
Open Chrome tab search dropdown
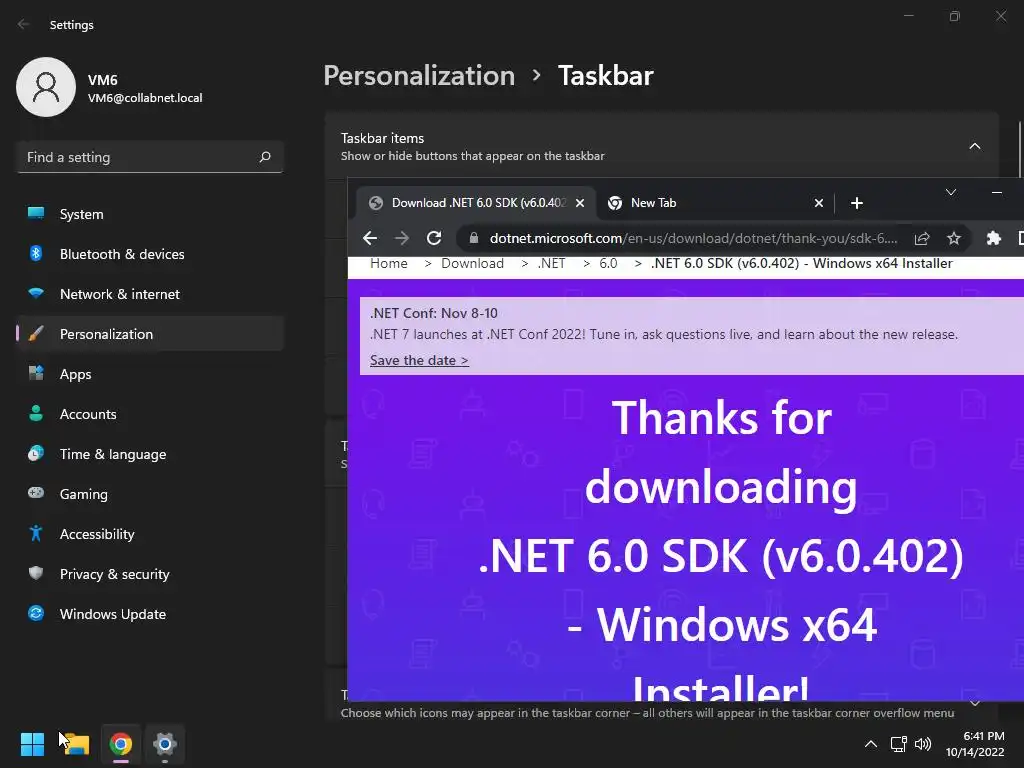click(951, 192)
